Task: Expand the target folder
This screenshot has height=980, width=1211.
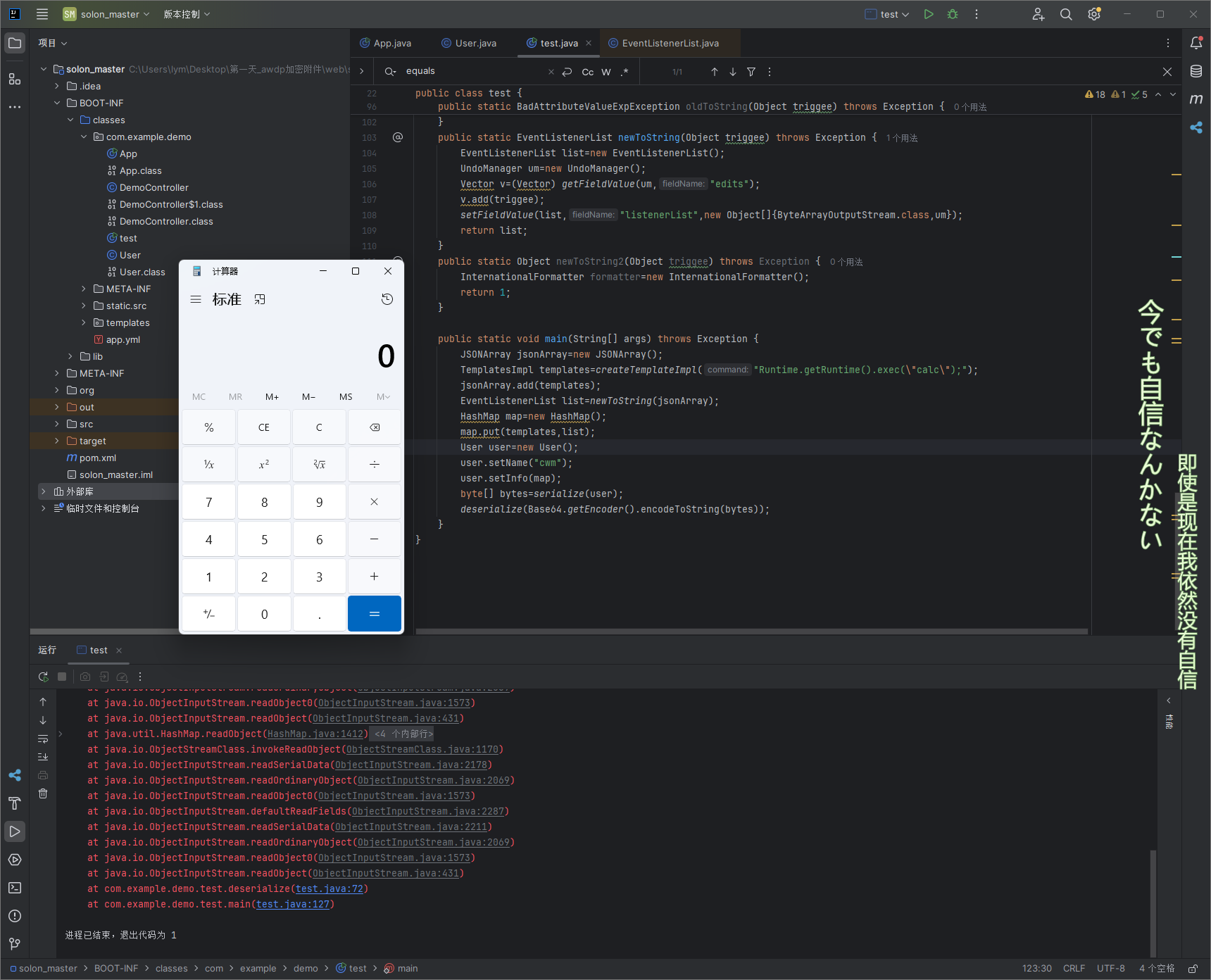Action: coord(57,441)
